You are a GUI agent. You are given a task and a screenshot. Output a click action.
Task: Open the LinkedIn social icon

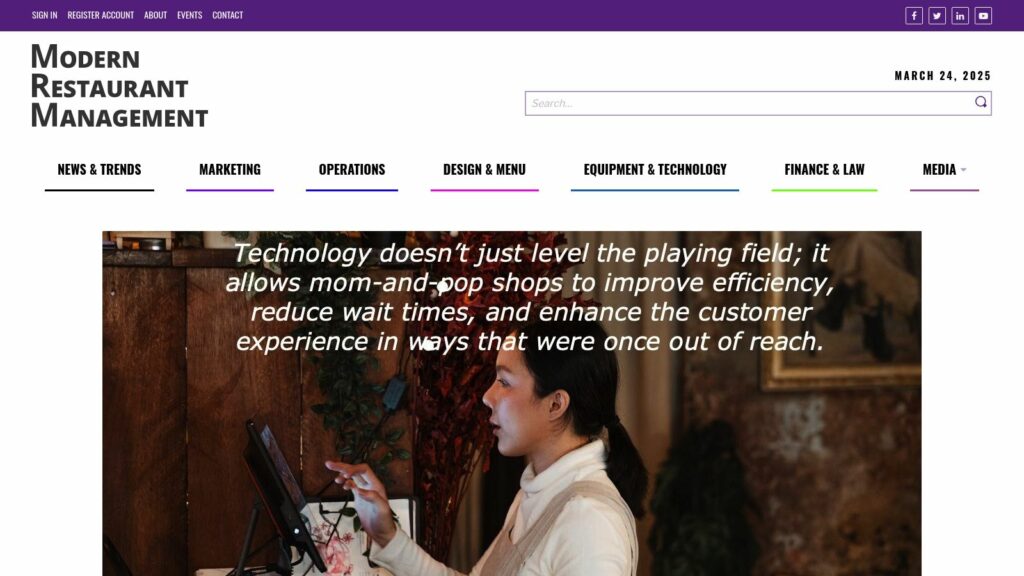tap(960, 16)
